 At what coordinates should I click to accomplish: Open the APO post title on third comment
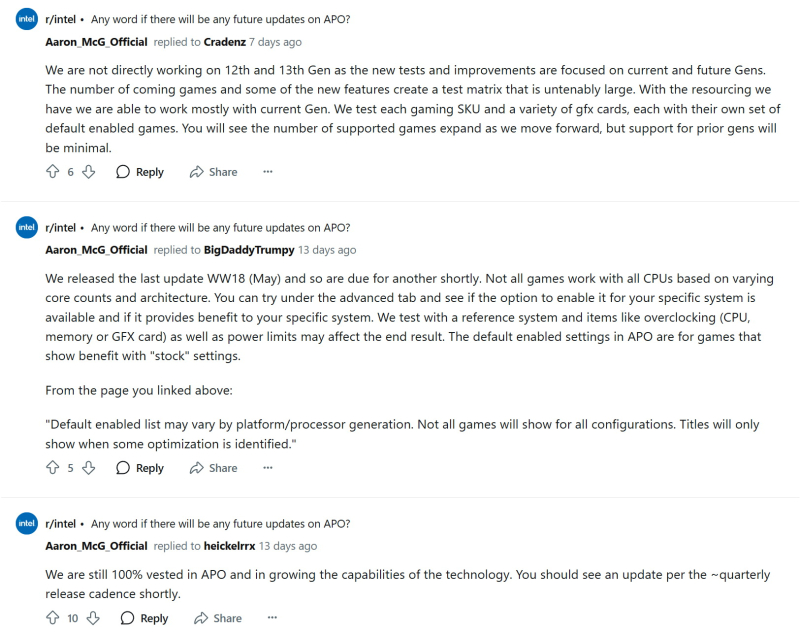coord(220,524)
